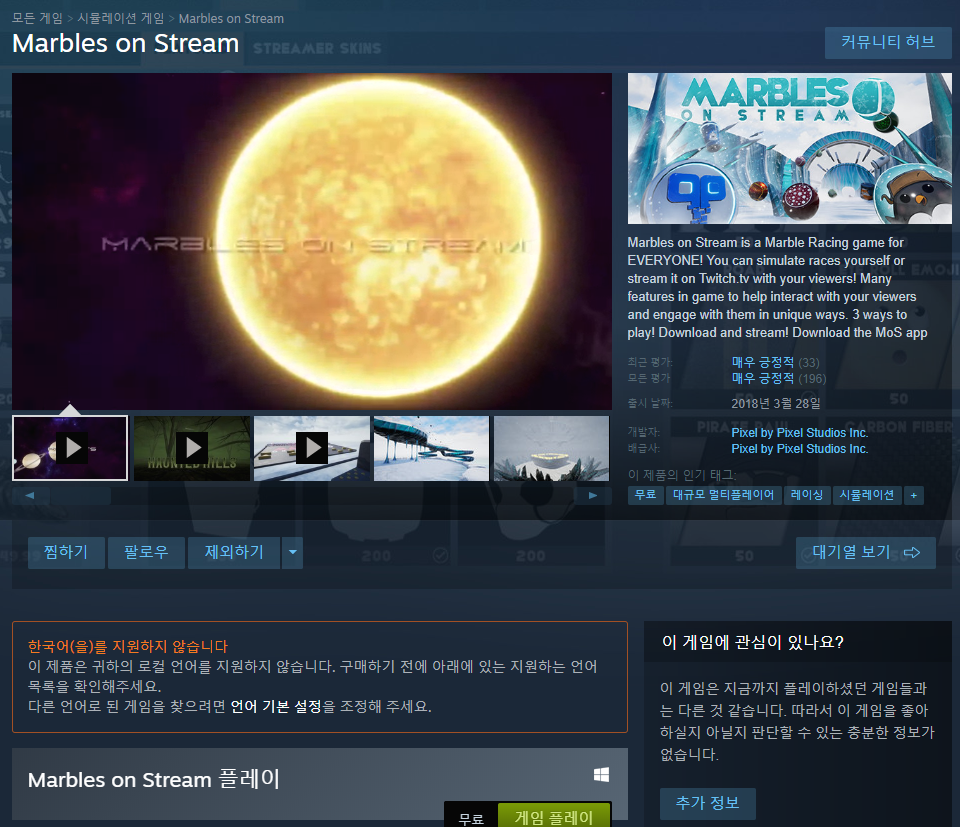This screenshot has height=827, width=960.
Task: Click the 추가 정보 button
Action: pyautogui.click(x=708, y=803)
